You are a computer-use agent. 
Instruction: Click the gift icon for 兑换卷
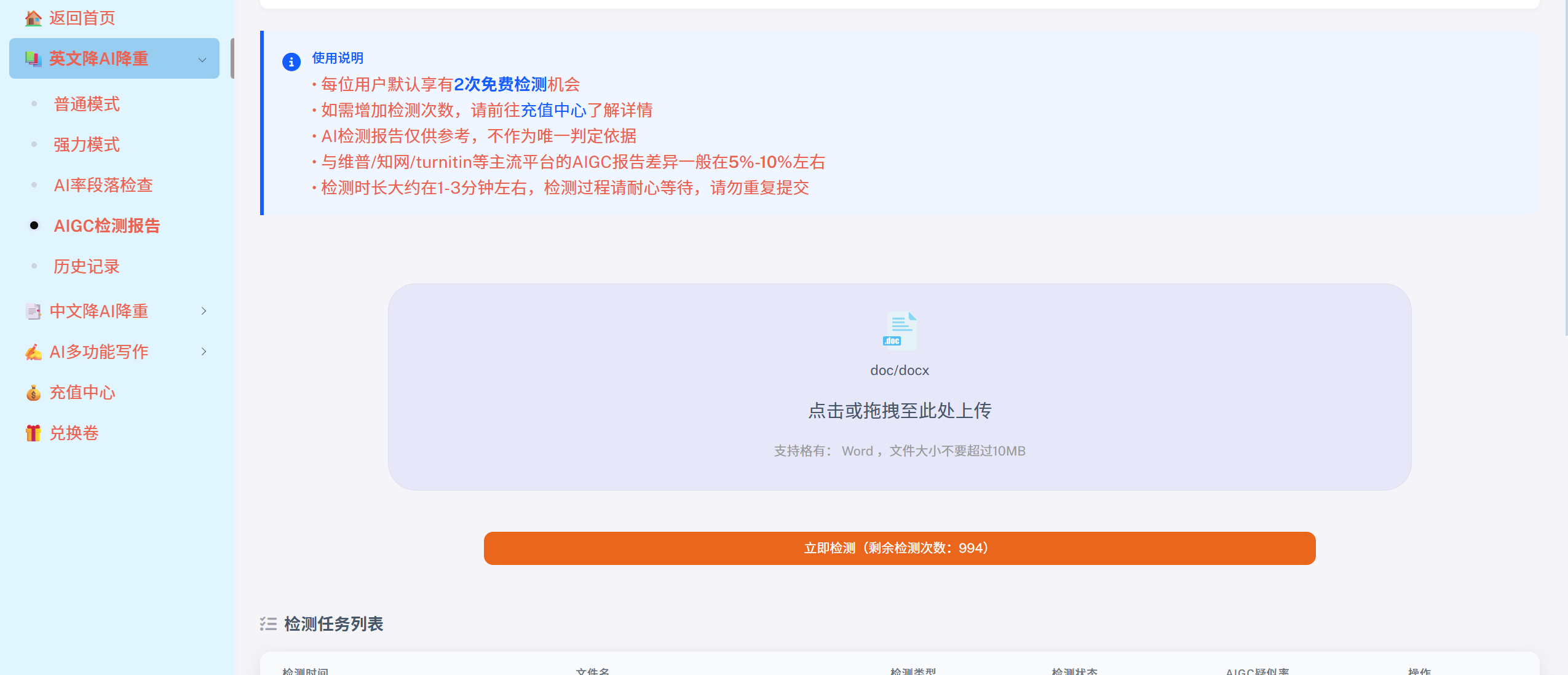point(33,433)
